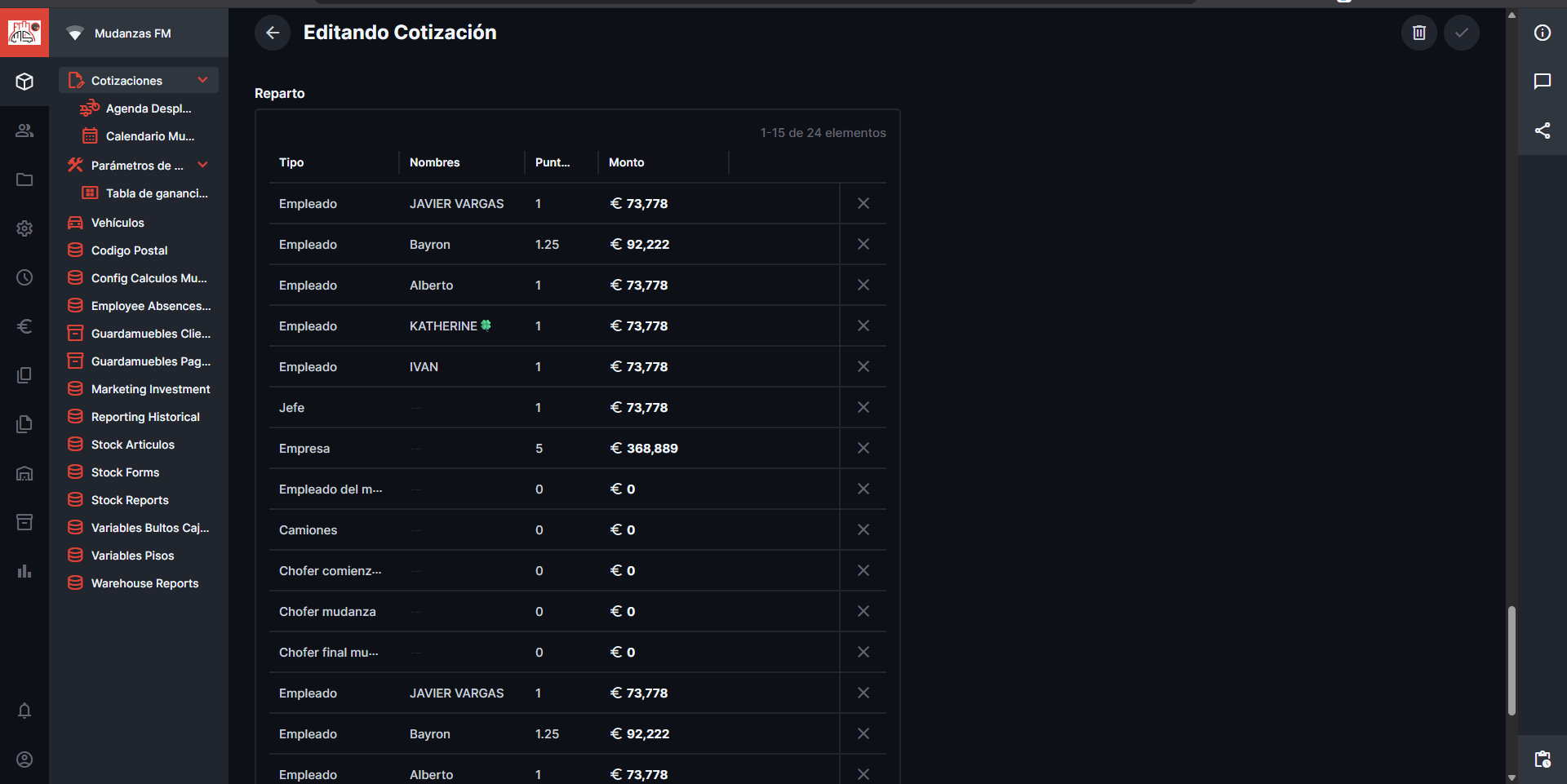Open the clock icon in the left rail
The width and height of the screenshot is (1567, 784).
point(24,277)
